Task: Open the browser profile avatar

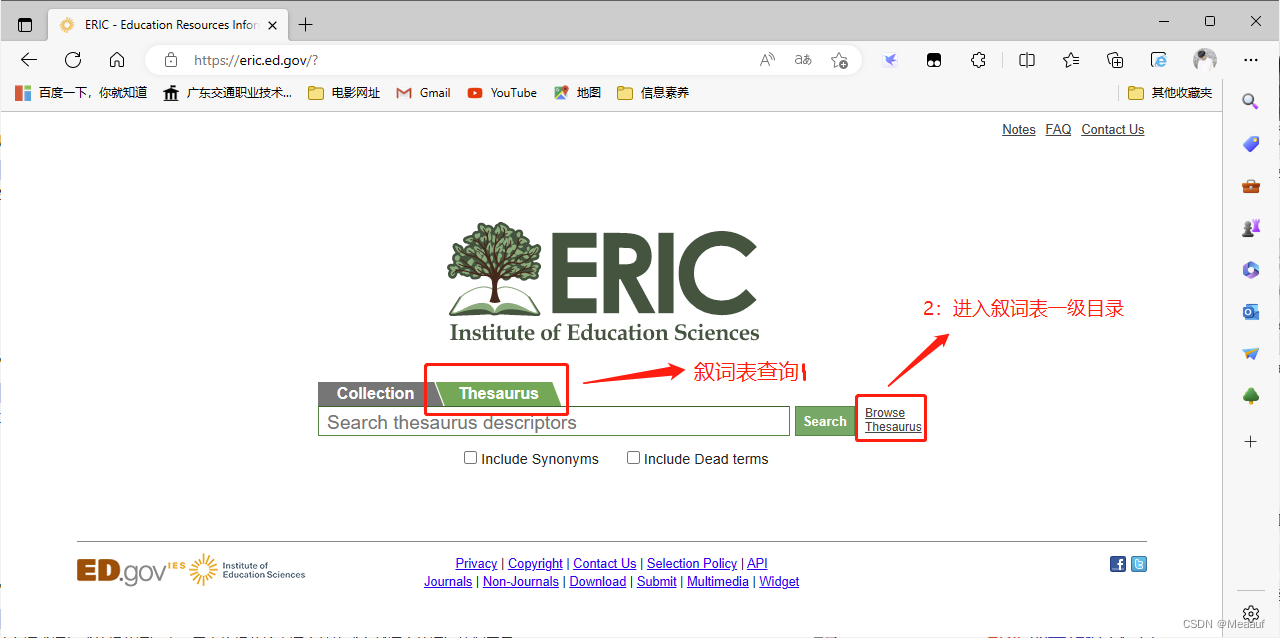Action: coord(1205,60)
